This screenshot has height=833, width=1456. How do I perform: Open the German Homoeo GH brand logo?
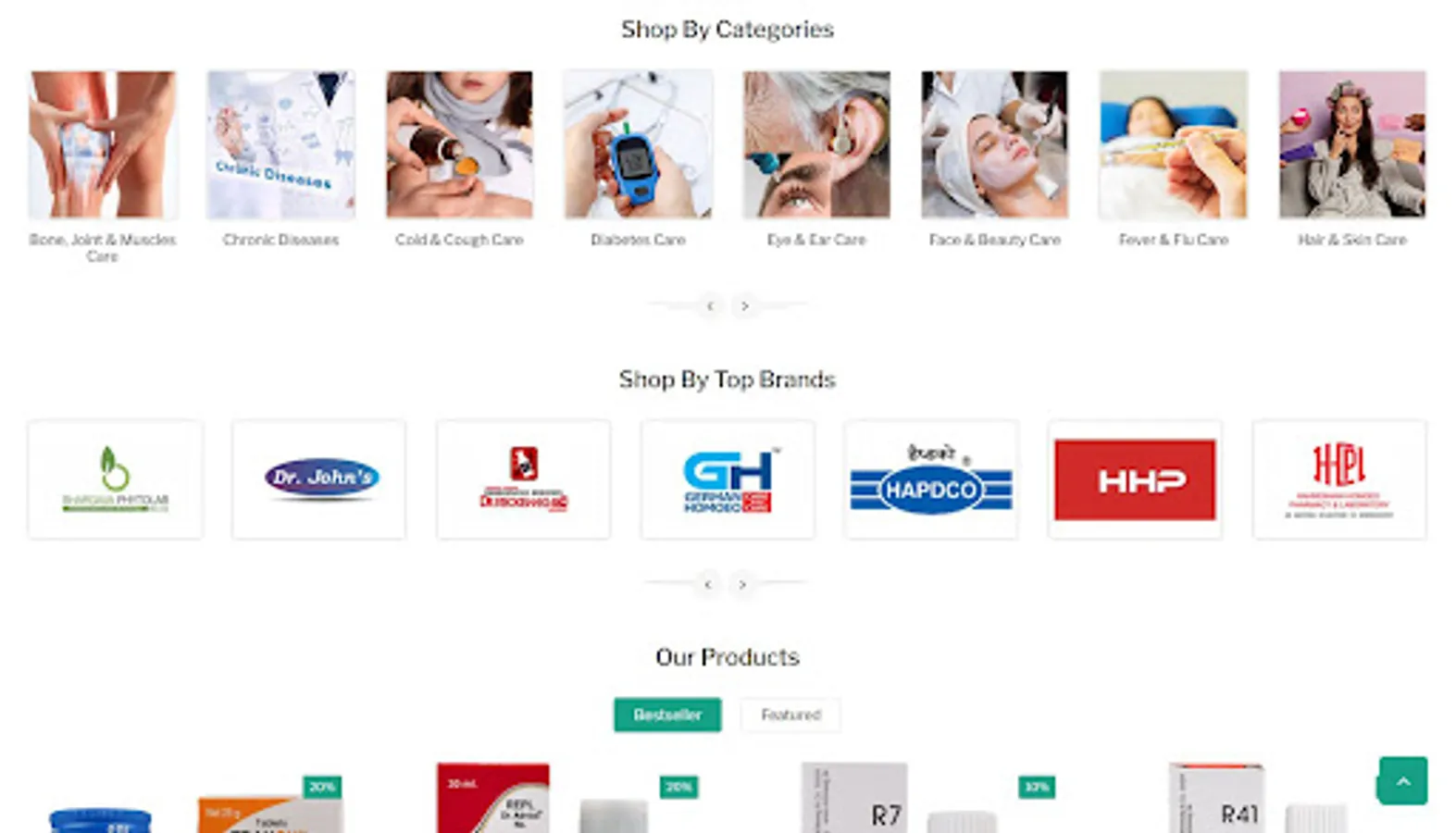point(728,479)
